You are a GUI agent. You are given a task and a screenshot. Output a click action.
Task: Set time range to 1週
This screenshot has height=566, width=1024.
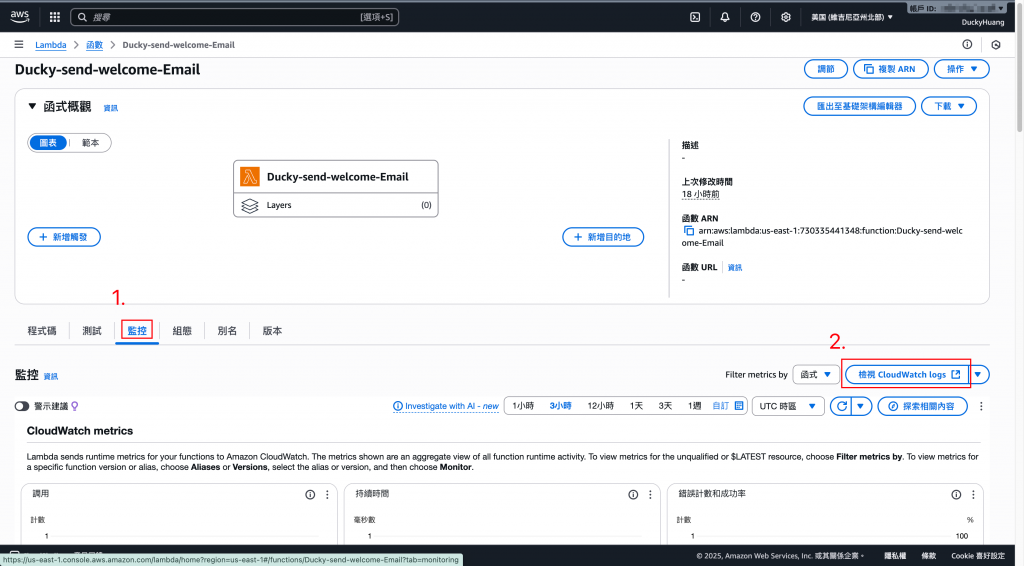click(694, 406)
